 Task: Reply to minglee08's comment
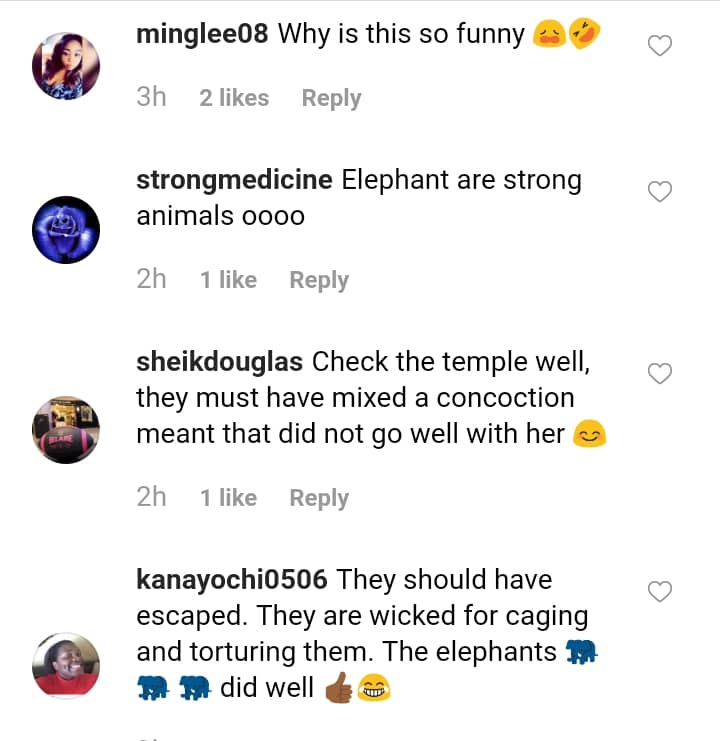(331, 98)
